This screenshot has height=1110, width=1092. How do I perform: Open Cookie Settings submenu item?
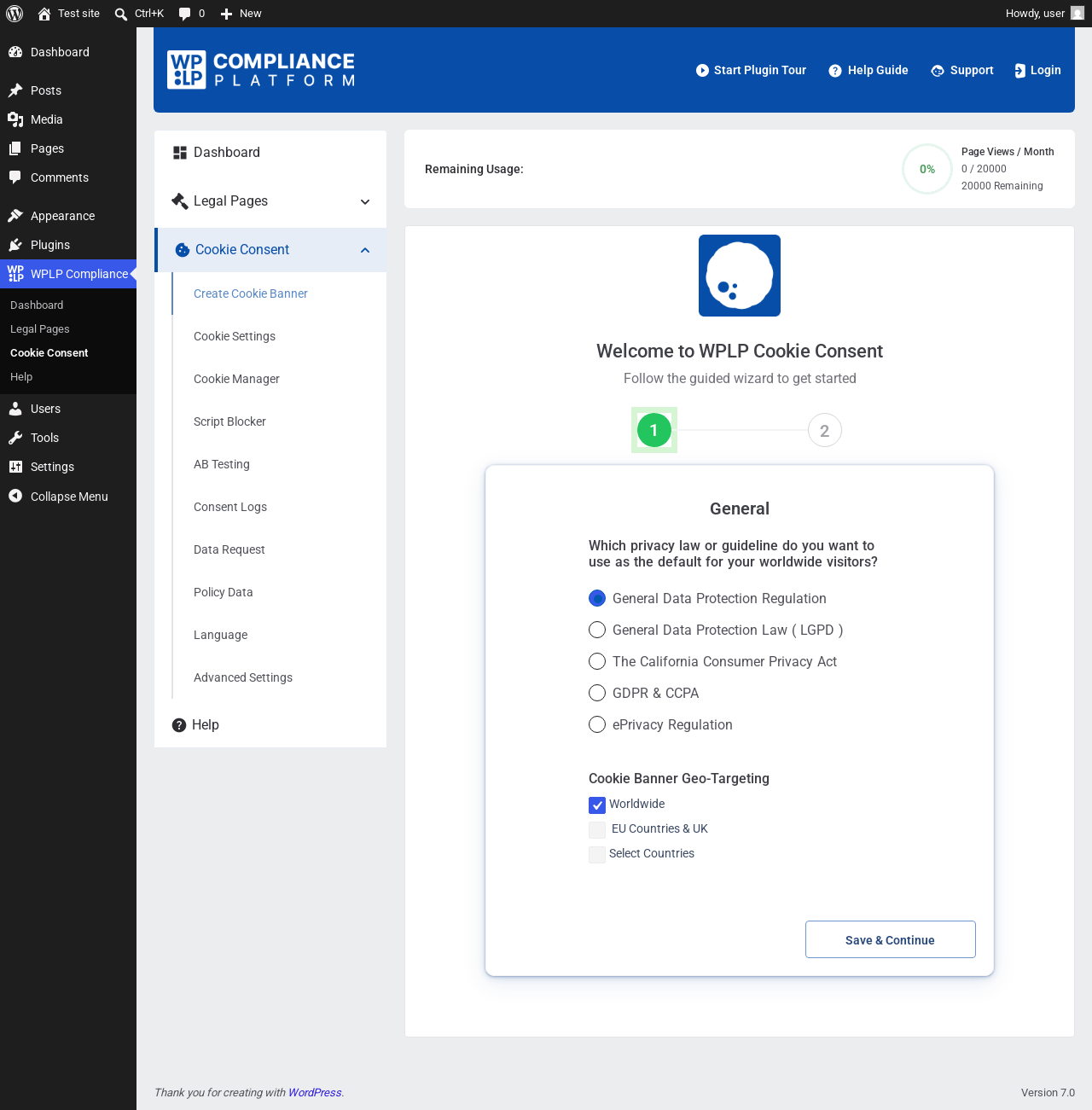pos(235,336)
